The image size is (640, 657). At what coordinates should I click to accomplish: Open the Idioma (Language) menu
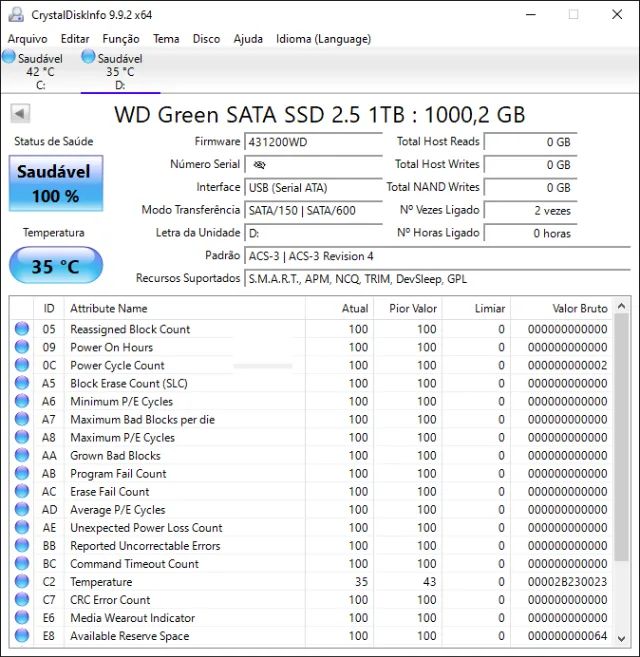[x=324, y=39]
